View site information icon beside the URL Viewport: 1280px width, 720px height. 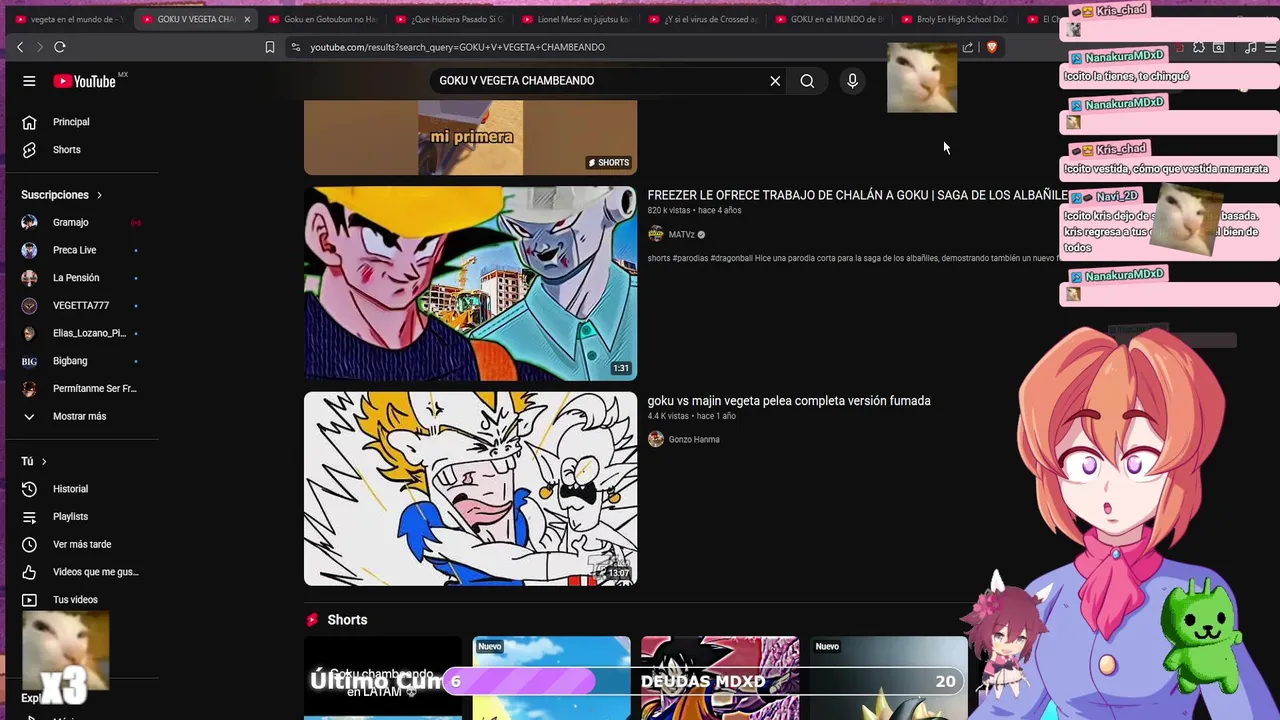point(295,47)
